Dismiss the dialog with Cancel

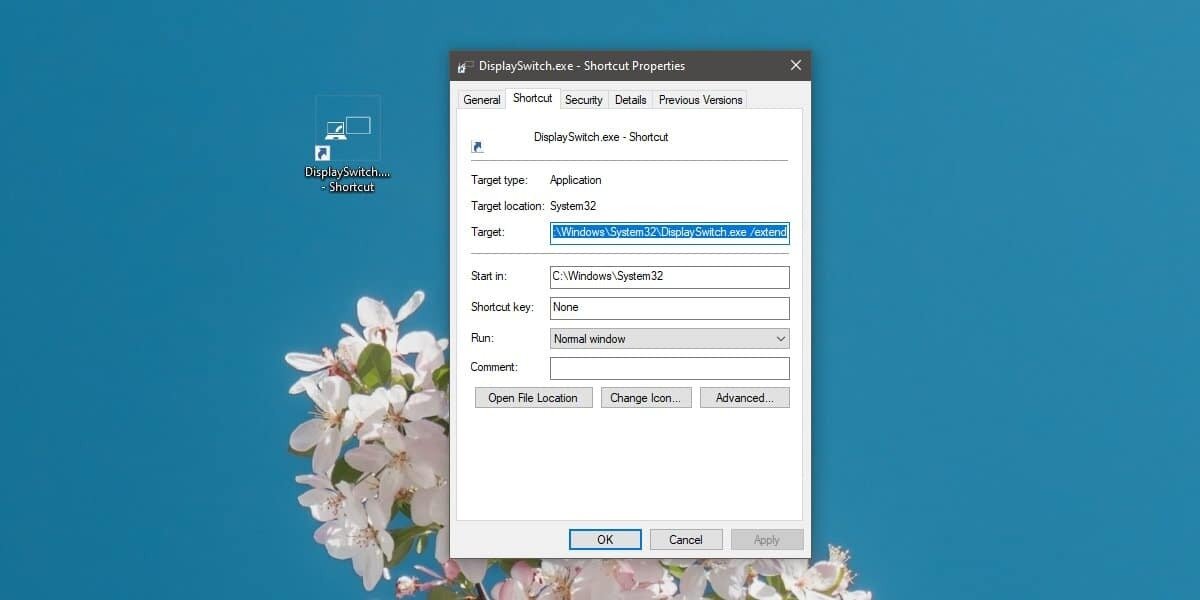685,540
